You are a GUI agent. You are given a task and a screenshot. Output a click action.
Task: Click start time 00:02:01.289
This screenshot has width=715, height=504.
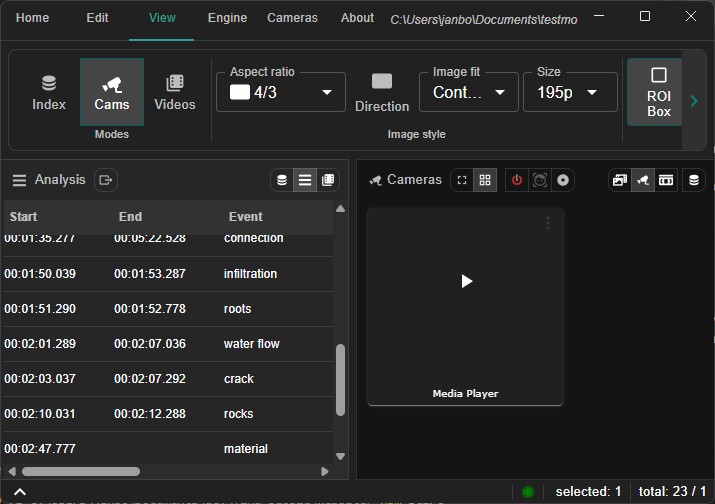pos(40,344)
